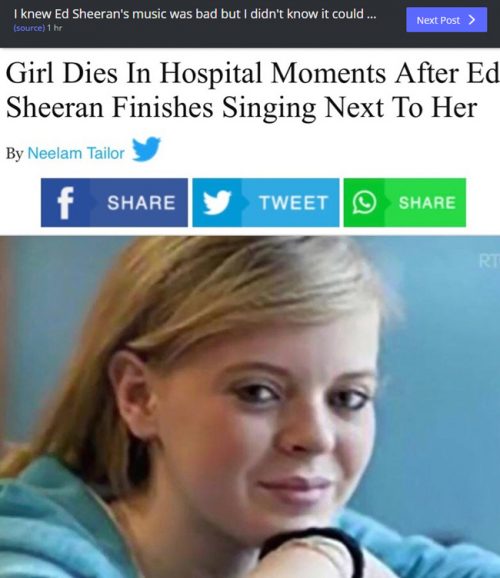Open author Neelam Tailor's profile link
Image resolution: width=500 pixels, height=578 pixels.
click(76, 153)
